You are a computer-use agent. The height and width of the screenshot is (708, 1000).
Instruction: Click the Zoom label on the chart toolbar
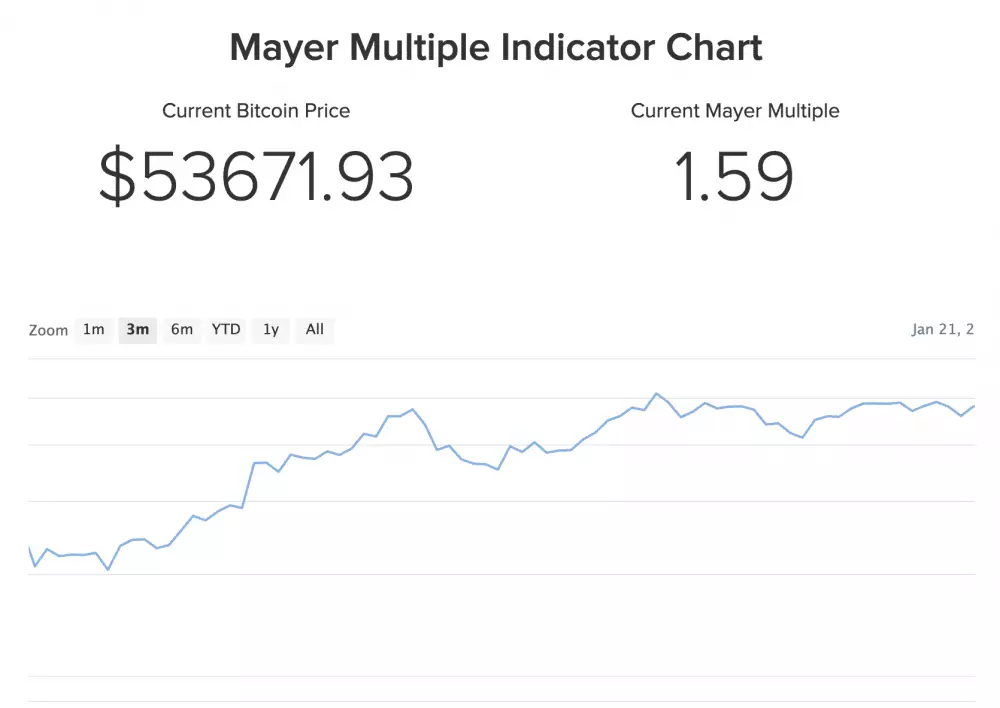[49, 330]
